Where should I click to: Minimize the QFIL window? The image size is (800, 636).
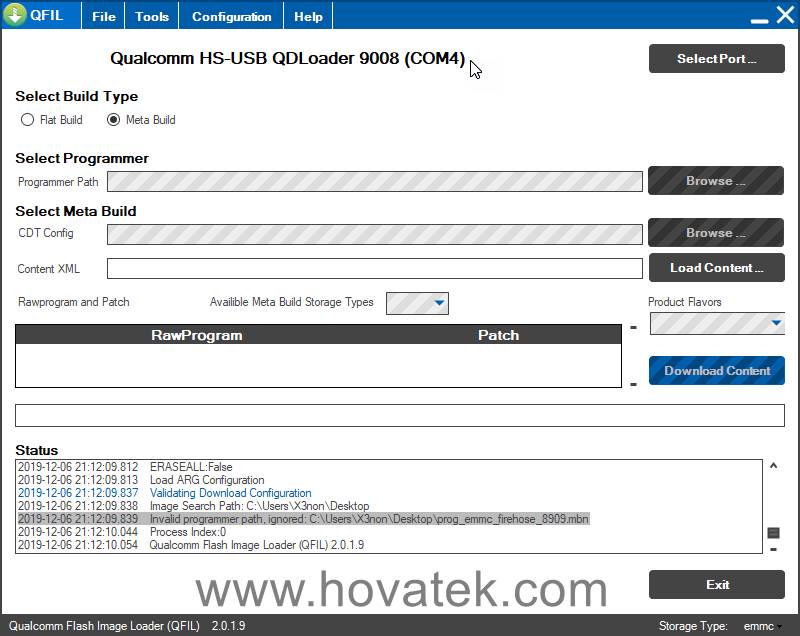759,21
